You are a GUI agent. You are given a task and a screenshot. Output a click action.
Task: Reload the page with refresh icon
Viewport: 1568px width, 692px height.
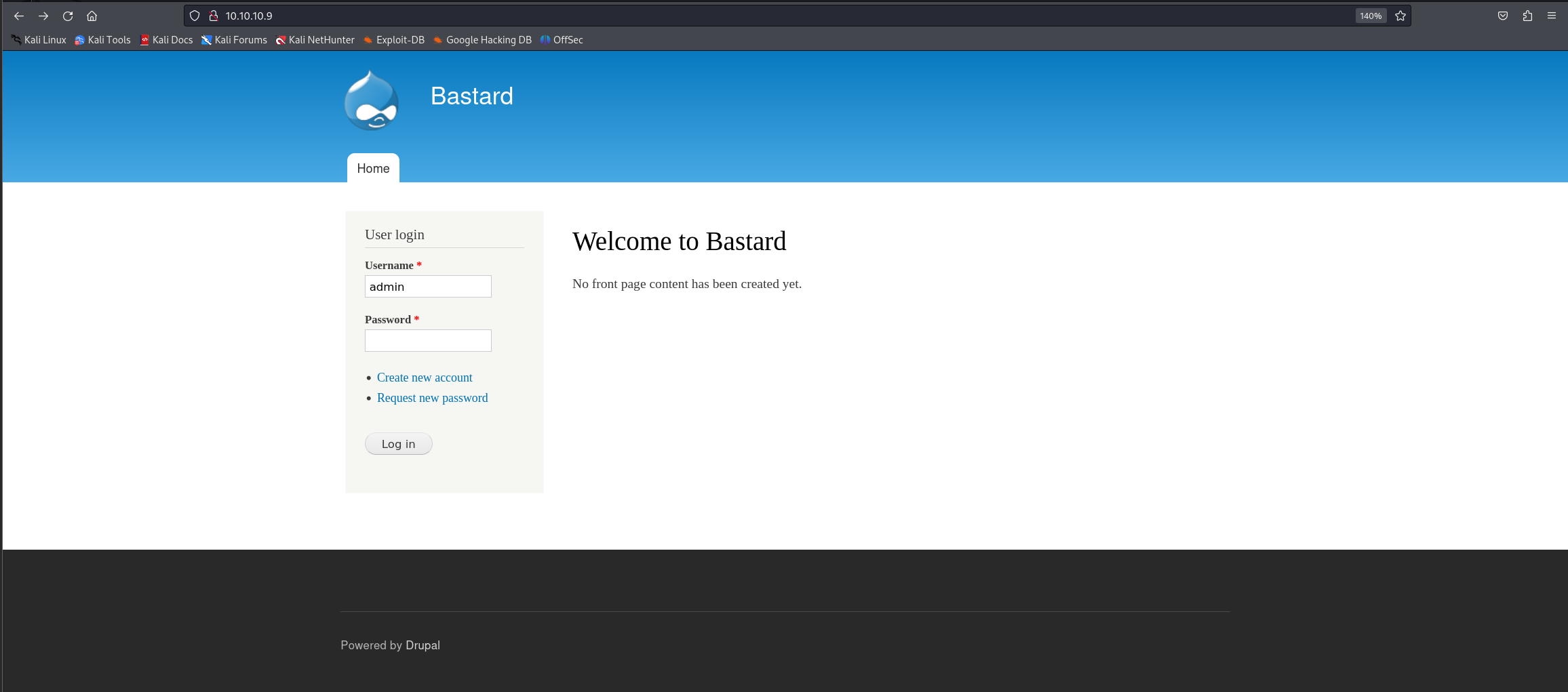click(x=68, y=16)
